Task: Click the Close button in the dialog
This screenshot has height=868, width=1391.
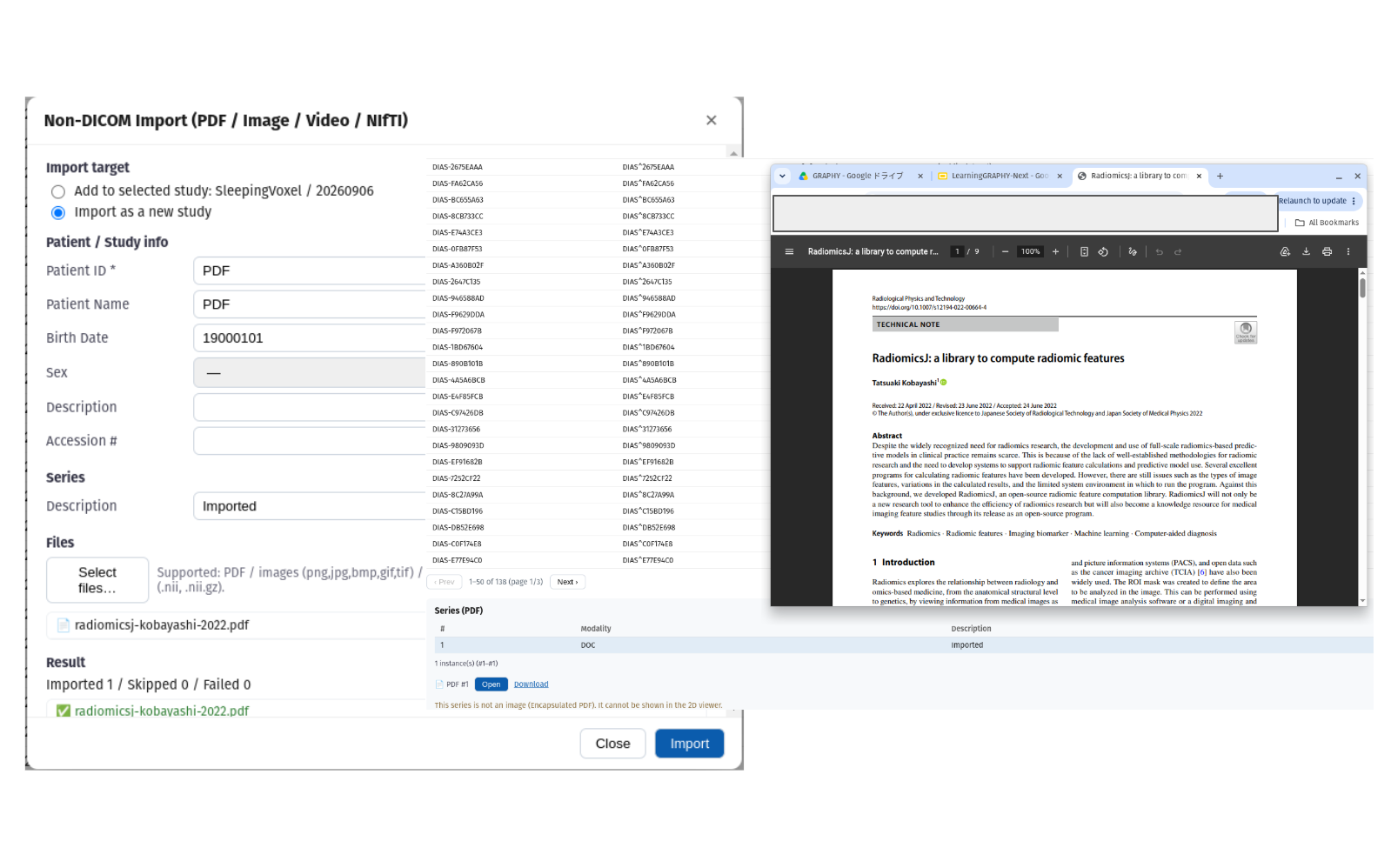Action: [612, 744]
